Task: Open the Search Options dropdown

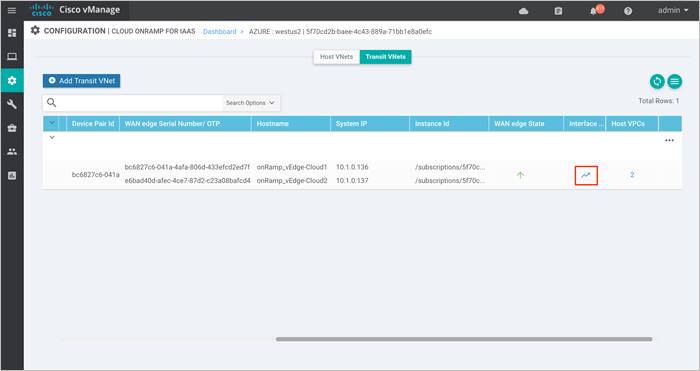Action: pyautogui.click(x=250, y=103)
